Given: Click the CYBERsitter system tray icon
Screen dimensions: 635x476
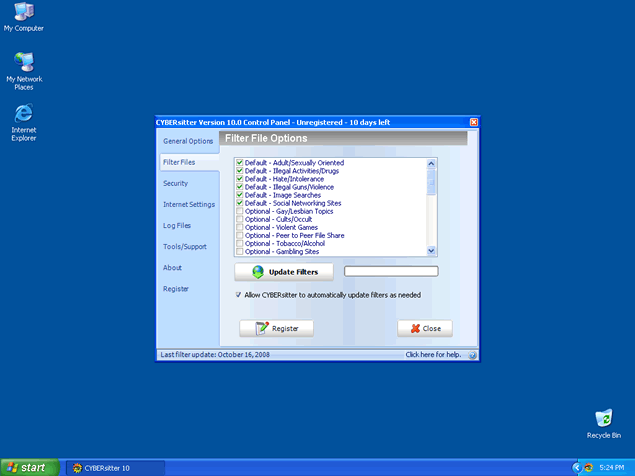Looking at the screenshot, I should (589, 467).
